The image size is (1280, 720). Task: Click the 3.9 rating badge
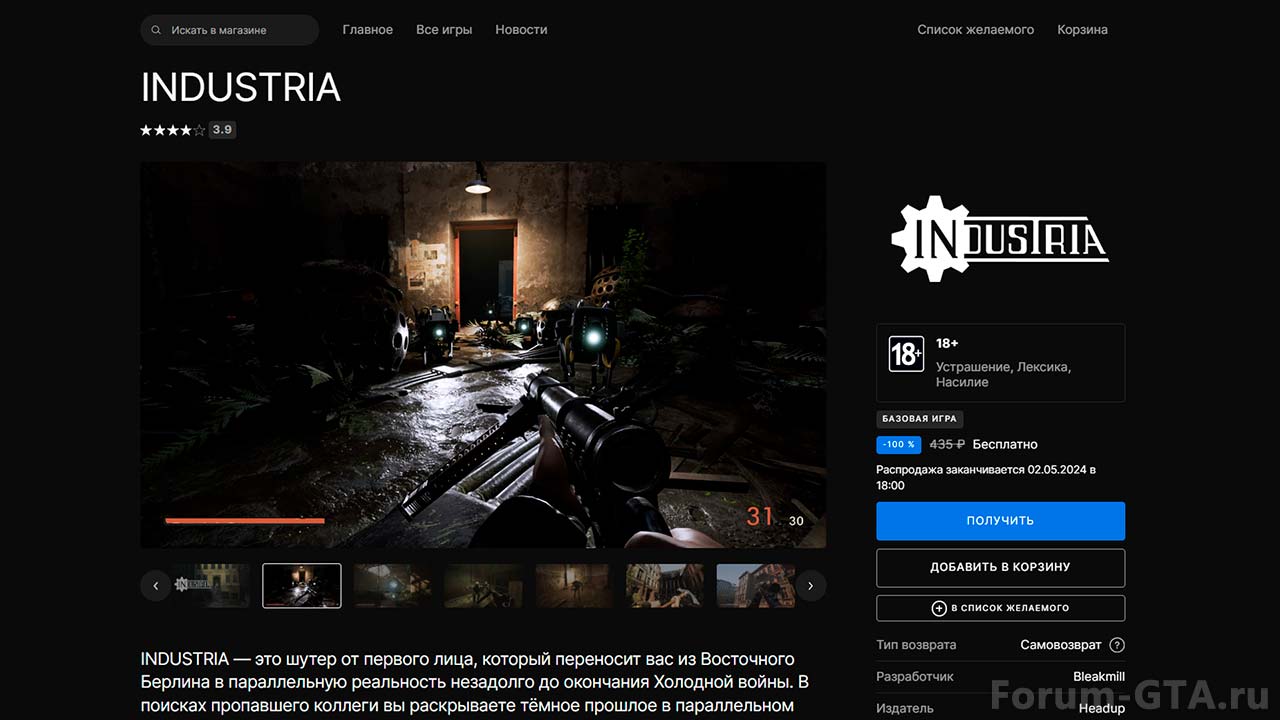(222, 130)
